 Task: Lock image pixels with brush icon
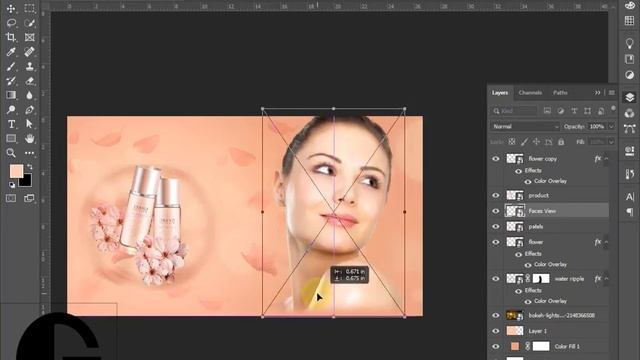click(x=524, y=142)
